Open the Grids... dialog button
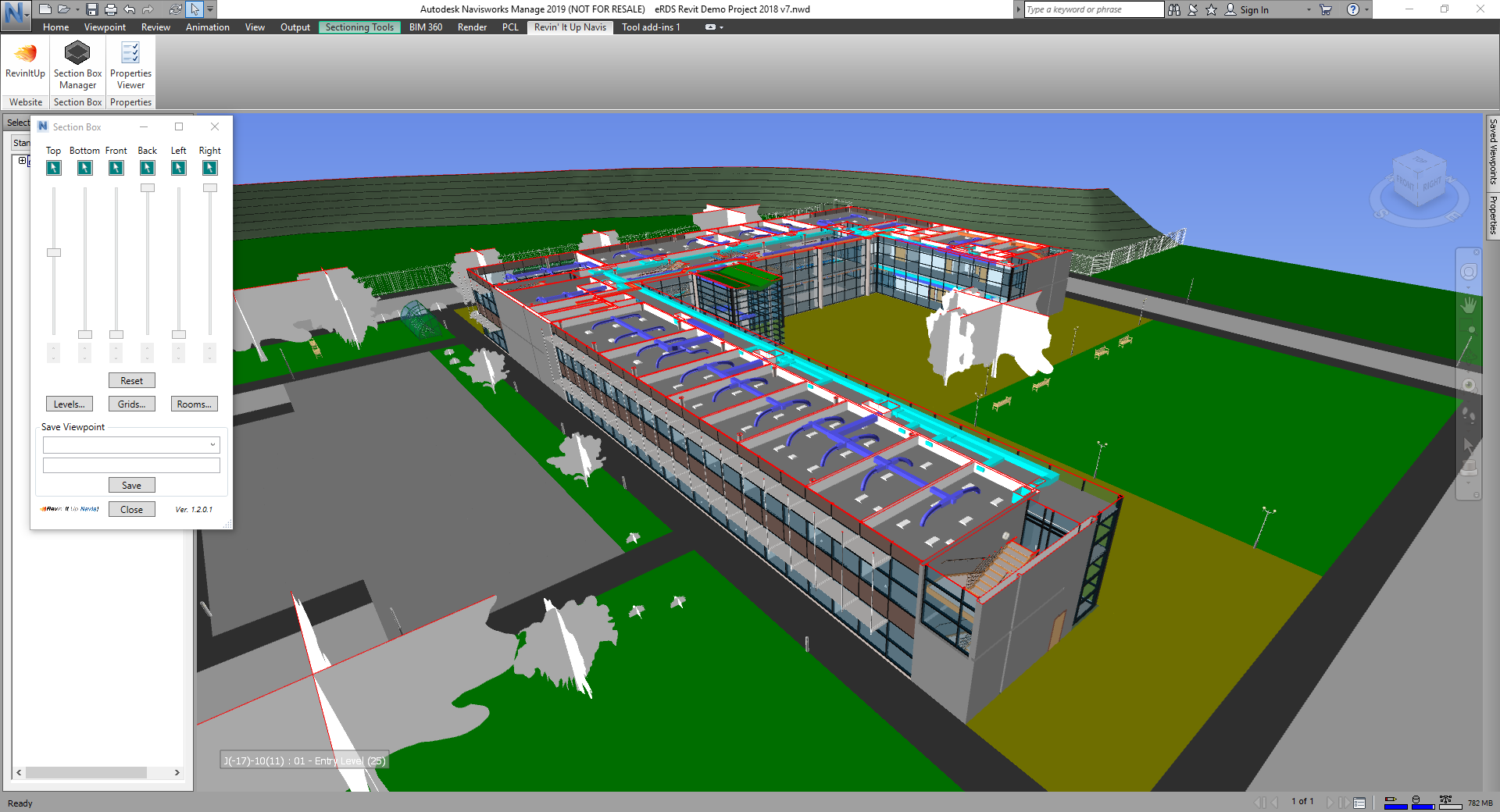The image size is (1500, 812). pyautogui.click(x=131, y=404)
